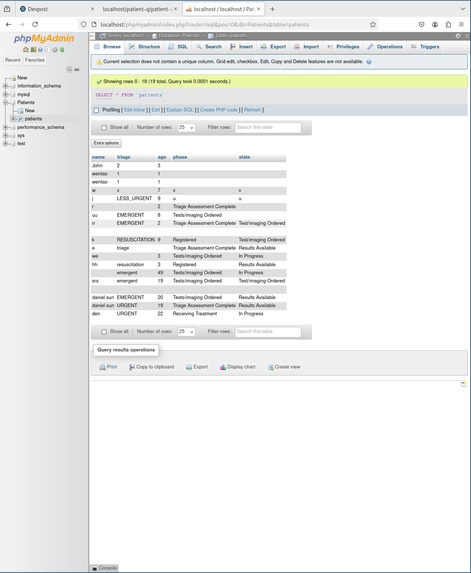The height and width of the screenshot is (573, 471).
Task: Open the Privileges tab
Action: 343,47
